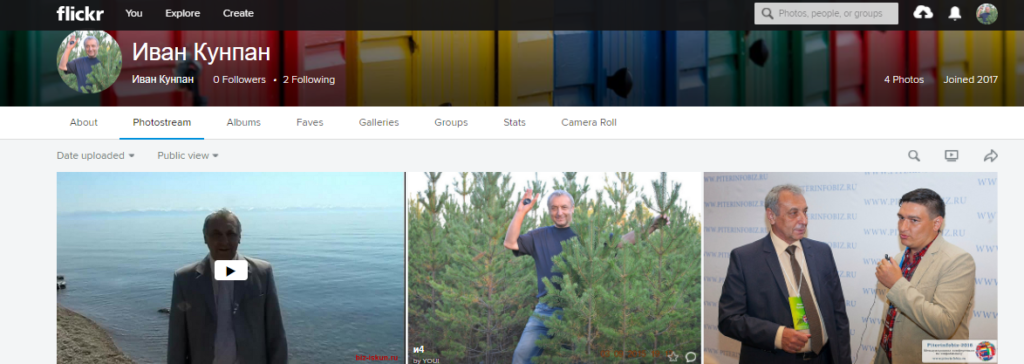1024x364 pixels.
Task: Click the 0 Followers link
Action: point(240,80)
